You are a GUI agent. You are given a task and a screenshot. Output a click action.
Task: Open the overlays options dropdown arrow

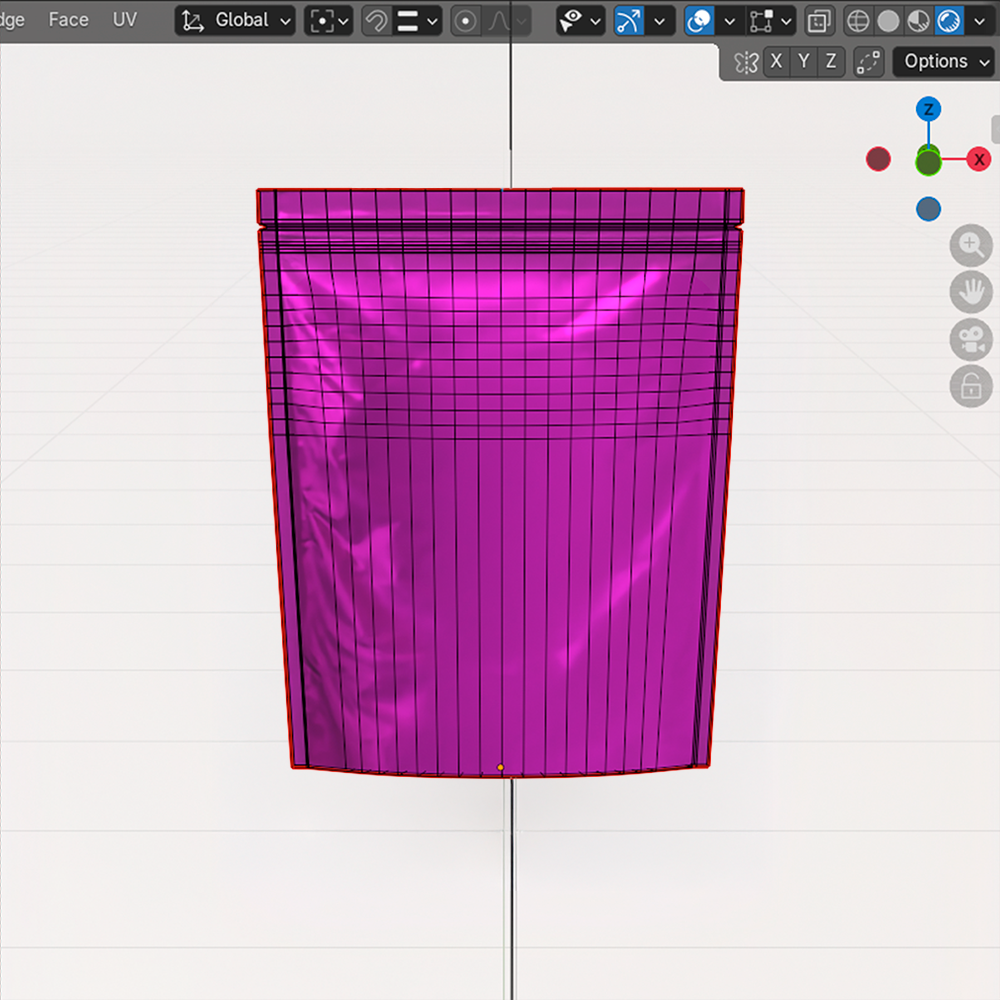point(730,21)
